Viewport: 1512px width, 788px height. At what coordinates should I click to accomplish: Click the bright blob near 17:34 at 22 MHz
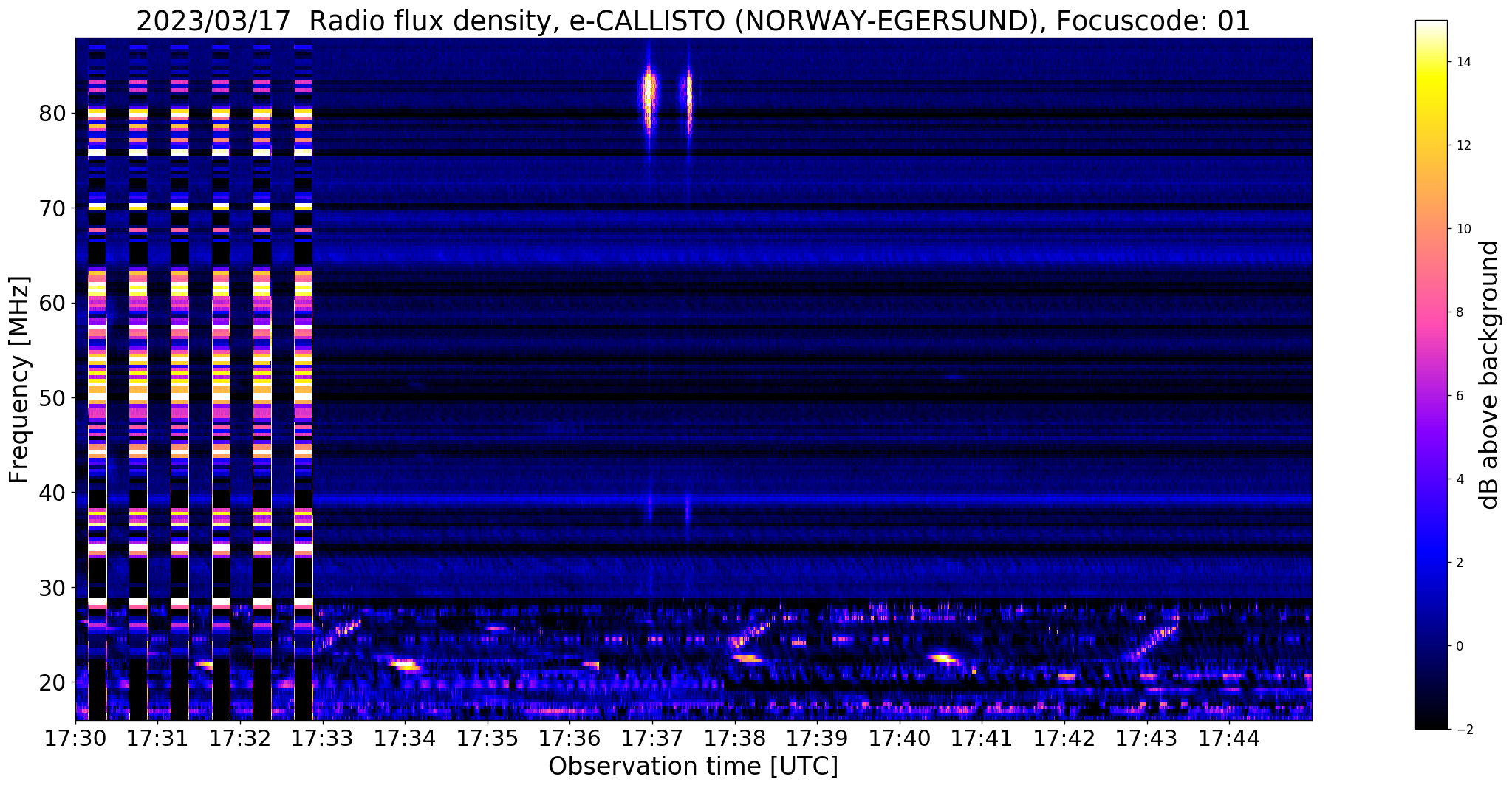406,665
